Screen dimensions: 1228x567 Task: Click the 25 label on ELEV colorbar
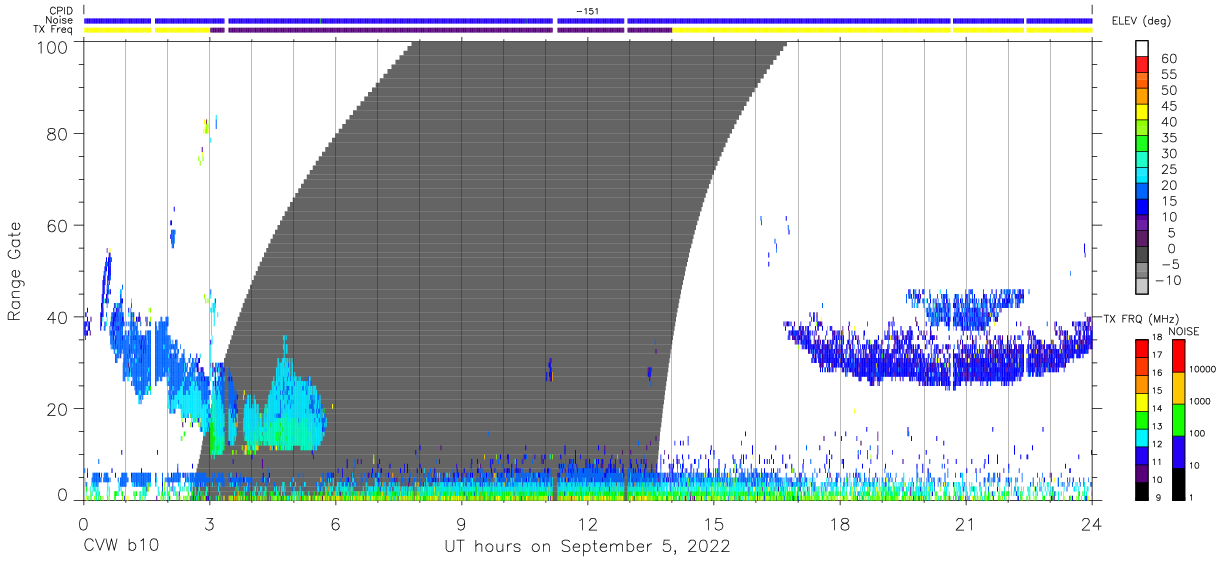coord(1169,169)
